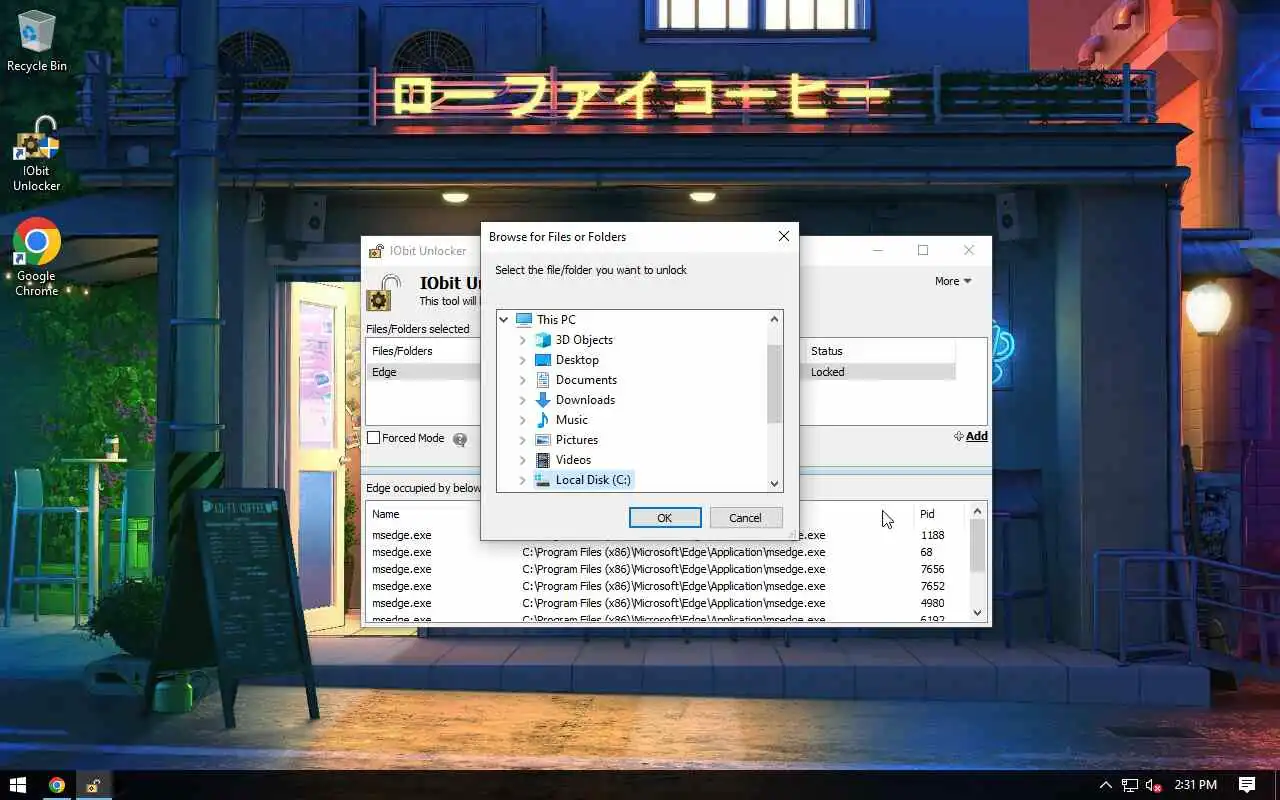
Task: Select the Downloads folder icon
Action: pyautogui.click(x=542, y=400)
